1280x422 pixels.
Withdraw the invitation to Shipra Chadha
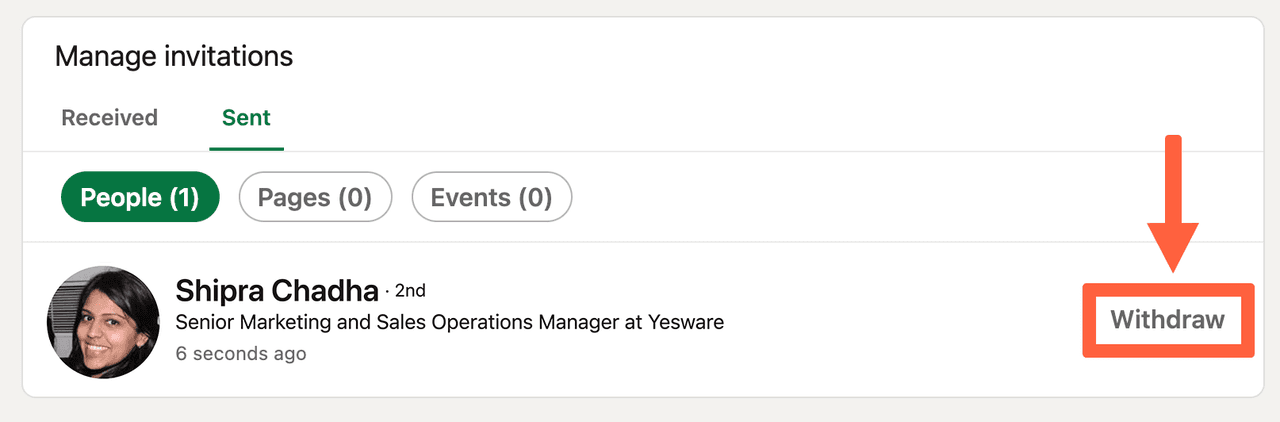(x=1167, y=320)
